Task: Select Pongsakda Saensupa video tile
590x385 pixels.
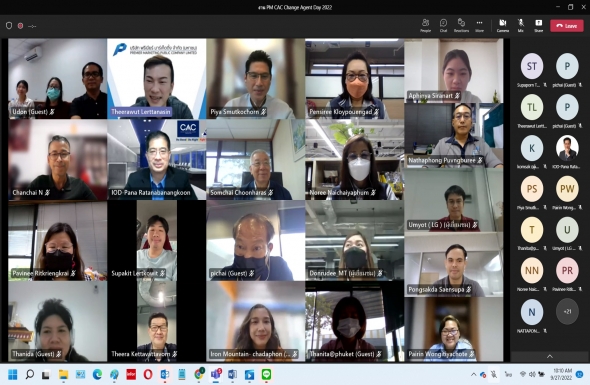Action: click(454, 265)
